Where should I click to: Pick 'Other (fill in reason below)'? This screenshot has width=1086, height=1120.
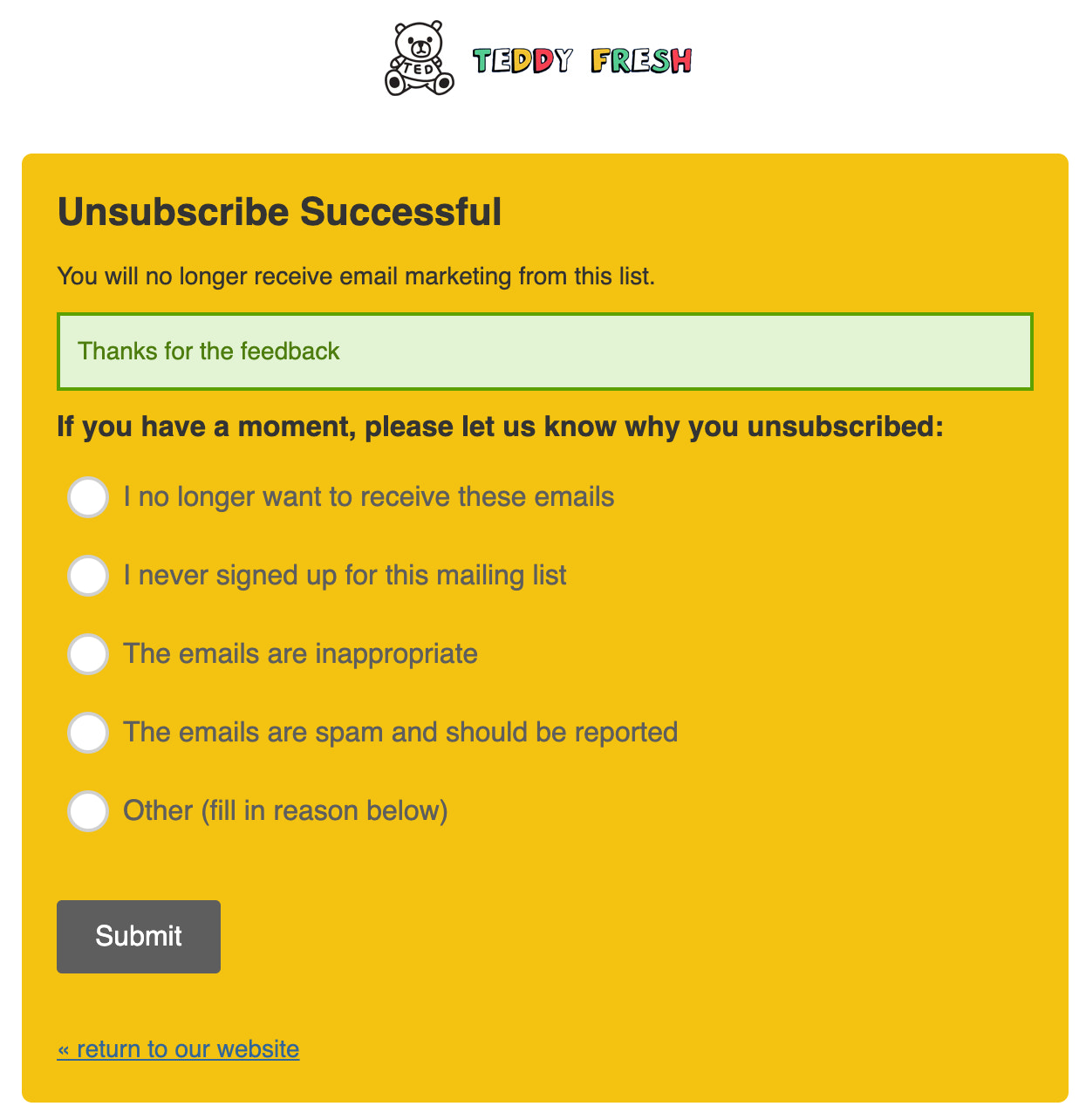(87, 811)
